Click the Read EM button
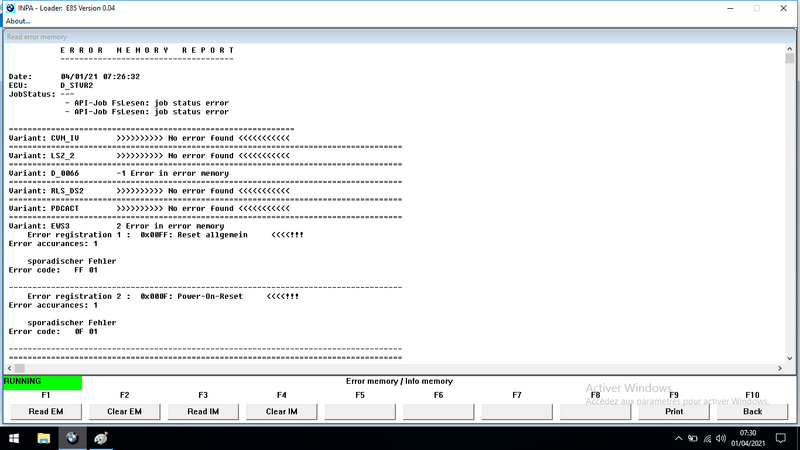Screen dimensions: 800x450 point(46,411)
